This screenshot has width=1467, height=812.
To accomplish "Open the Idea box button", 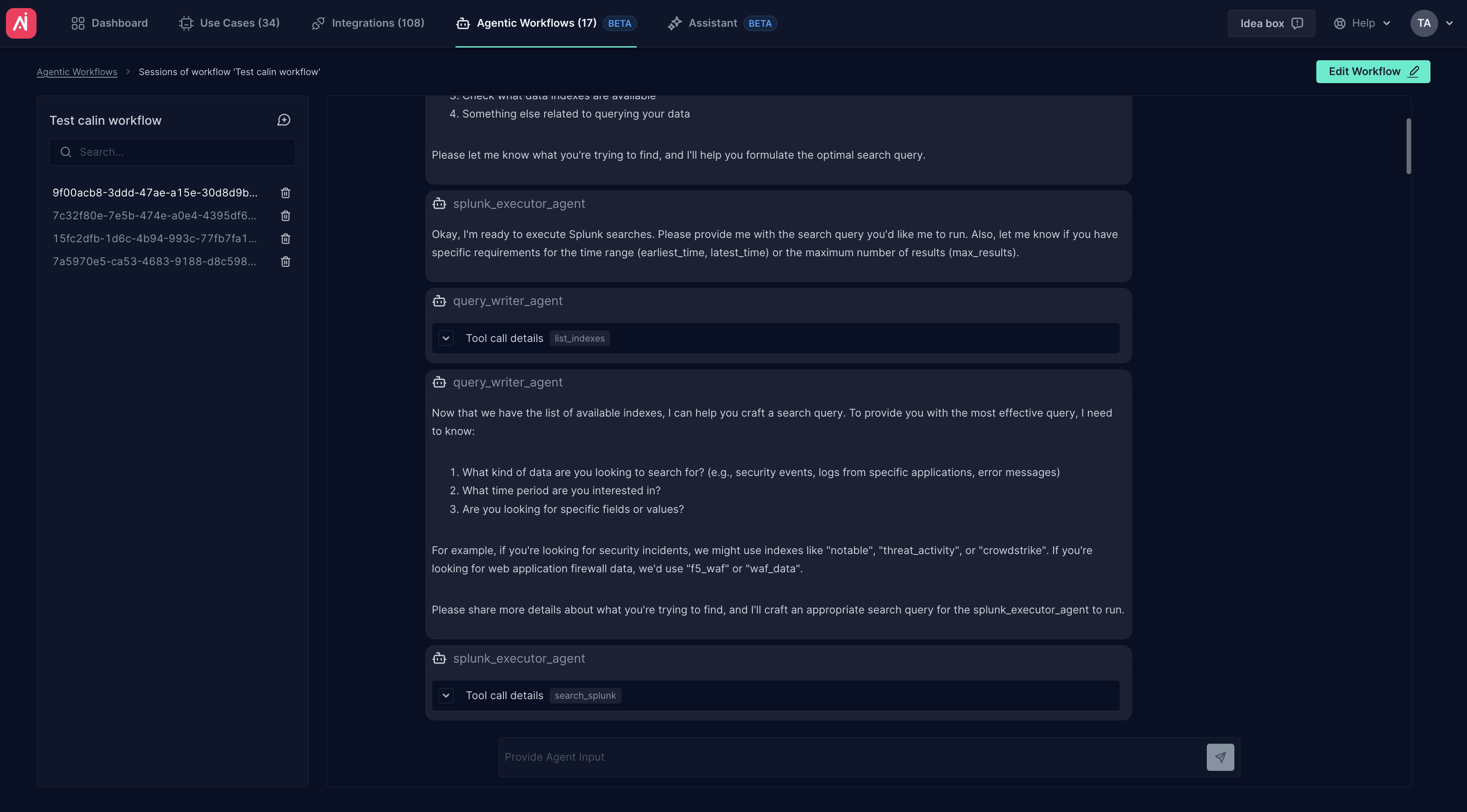I will (x=1270, y=23).
